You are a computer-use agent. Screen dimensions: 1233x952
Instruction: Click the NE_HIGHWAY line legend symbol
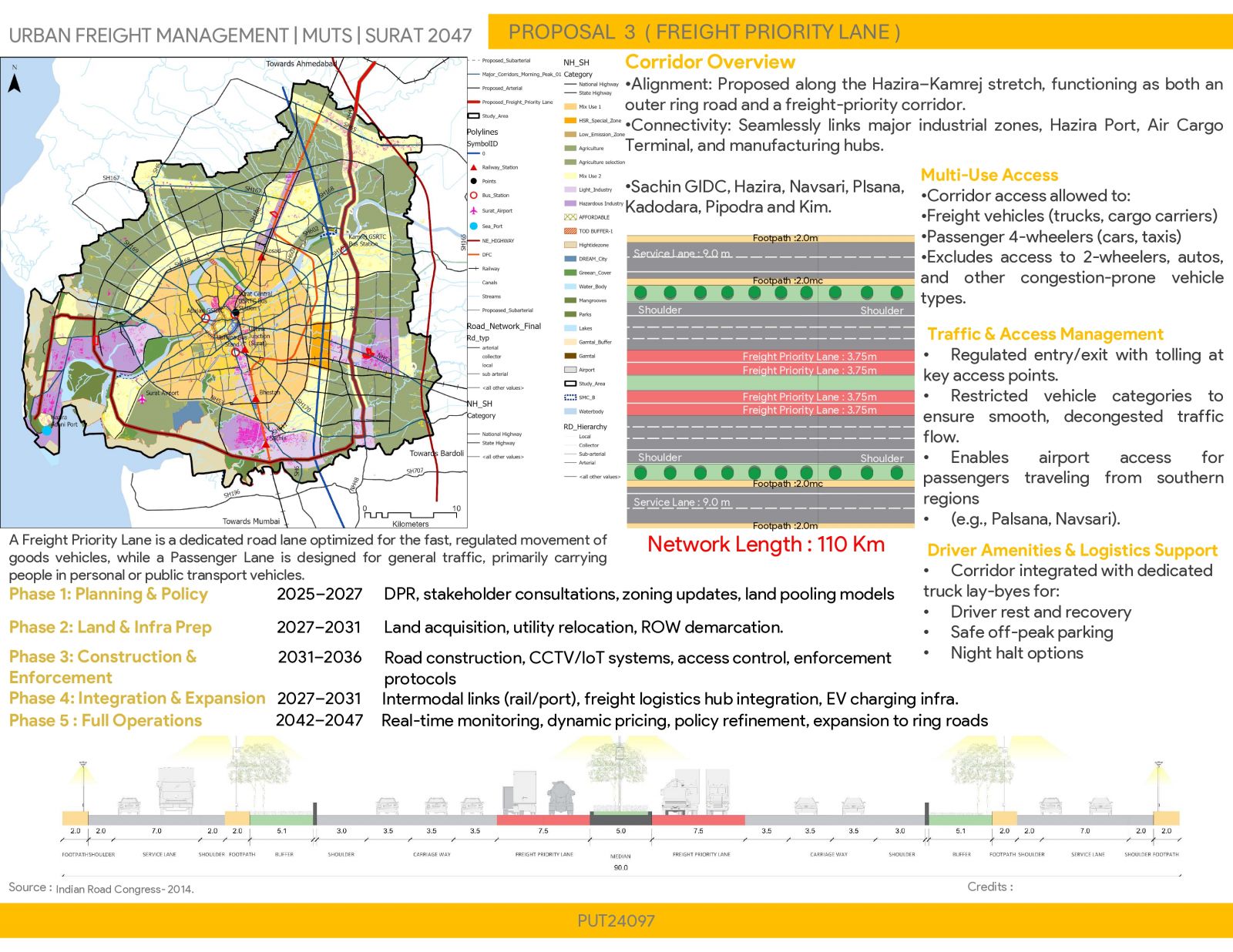click(474, 240)
